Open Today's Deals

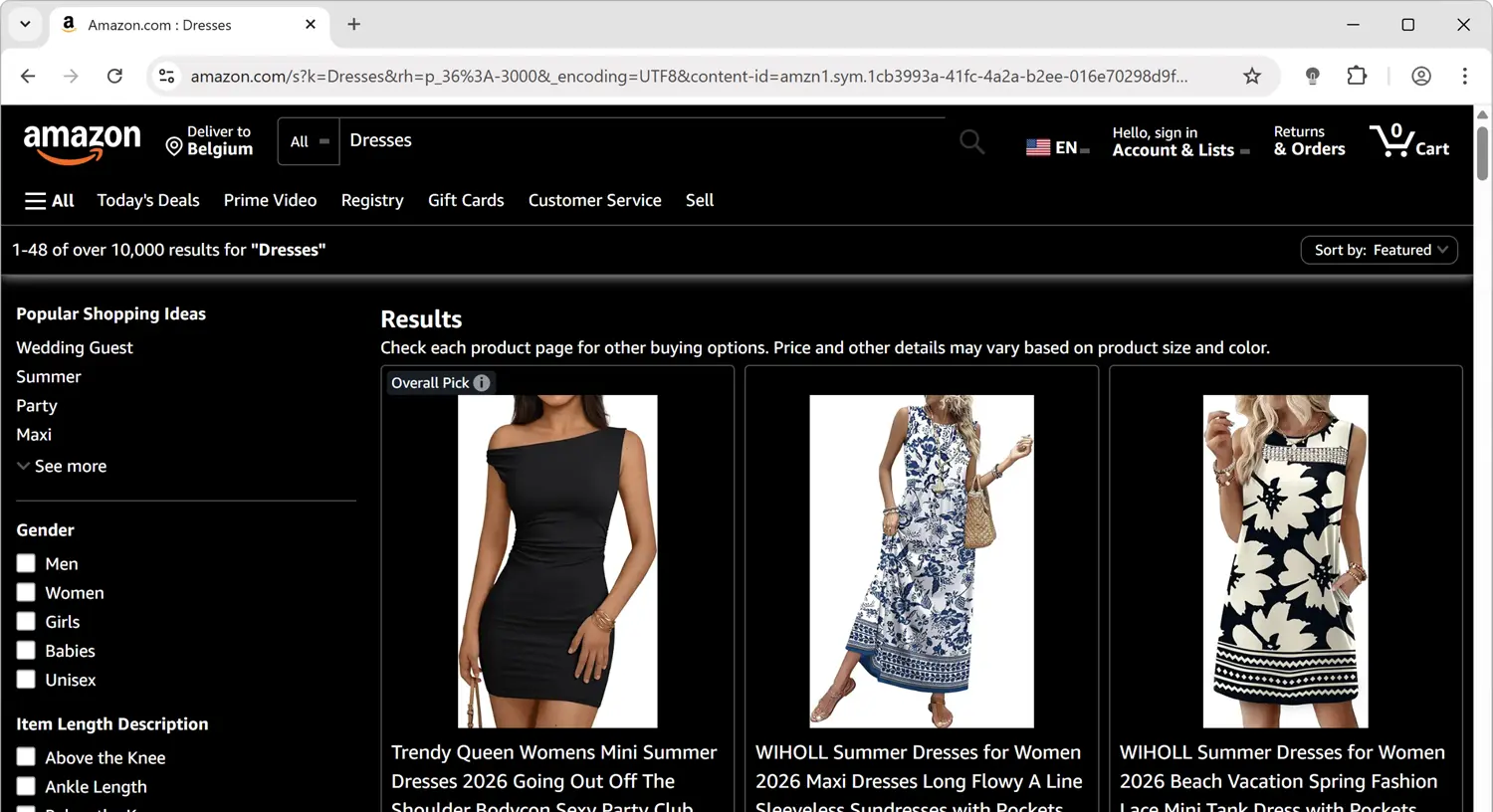[147, 200]
